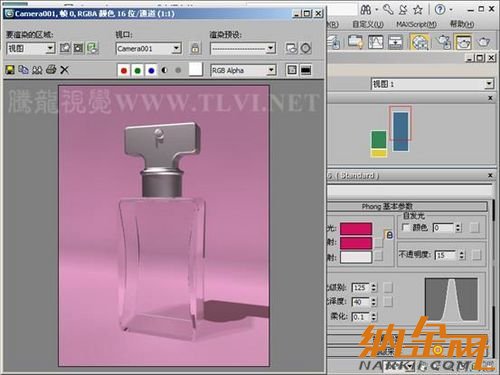The width and height of the screenshot is (500, 375).
Task: Print the rendered image
Action: [51, 70]
